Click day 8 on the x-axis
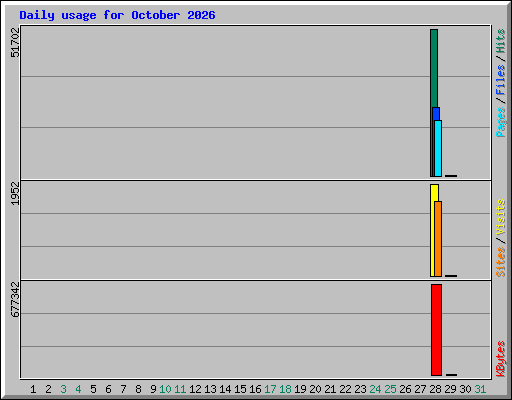Image resolution: width=512 pixels, height=400 pixels. click(x=138, y=389)
